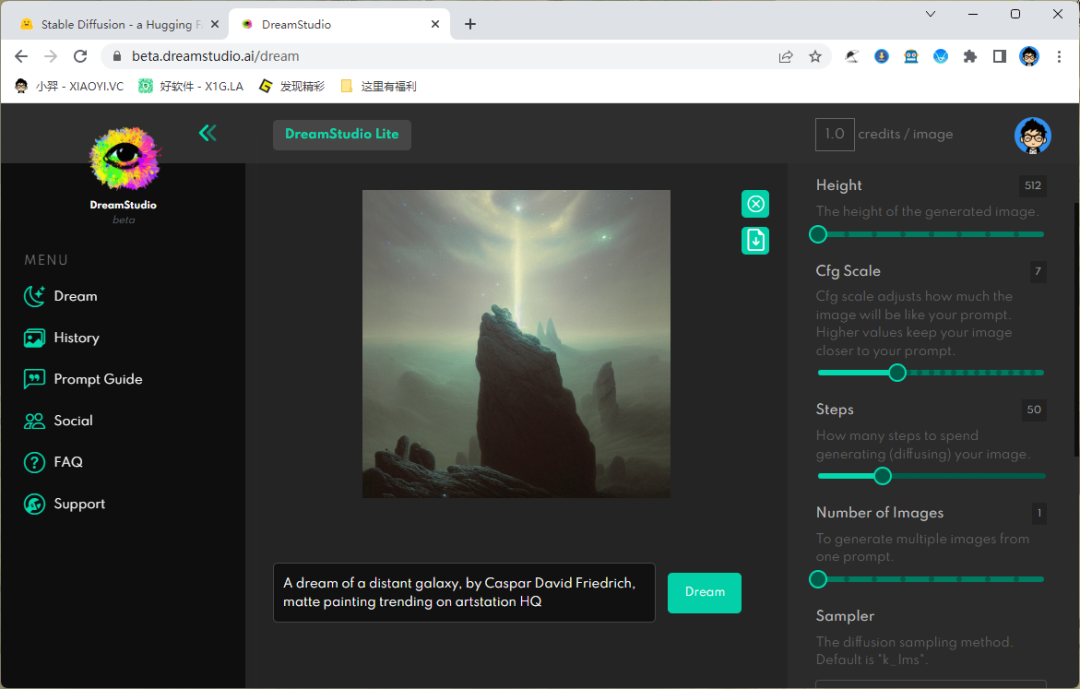1080x689 pixels.
Task: Bookmark this page with star icon
Action: point(816,56)
